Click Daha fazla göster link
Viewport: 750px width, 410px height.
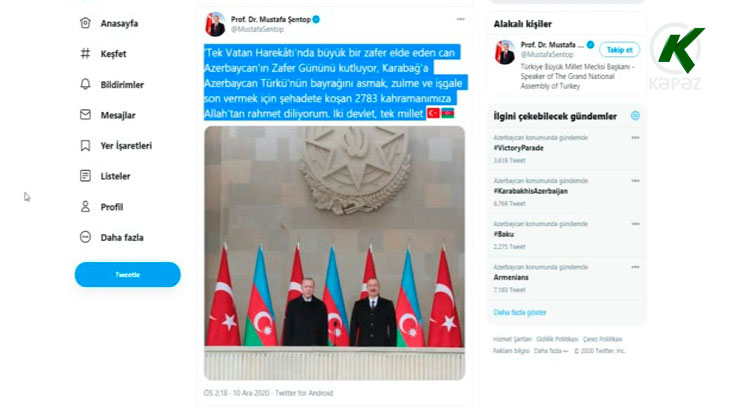tap(519, 312)
